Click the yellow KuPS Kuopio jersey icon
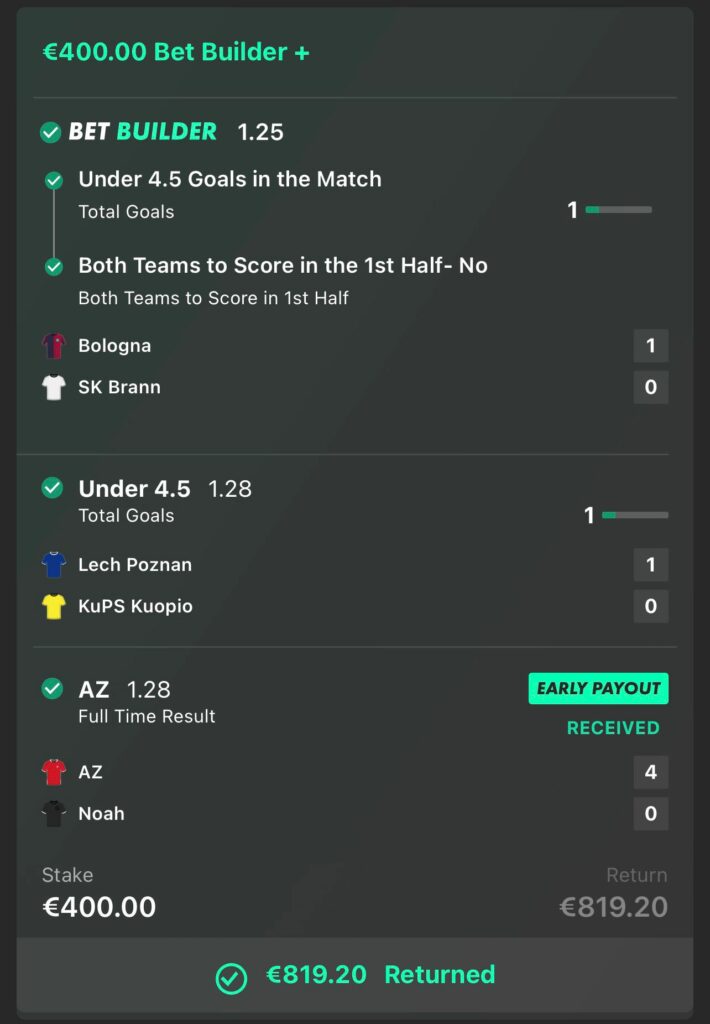This screenshot has width=710, height=1024. (53, 606)
